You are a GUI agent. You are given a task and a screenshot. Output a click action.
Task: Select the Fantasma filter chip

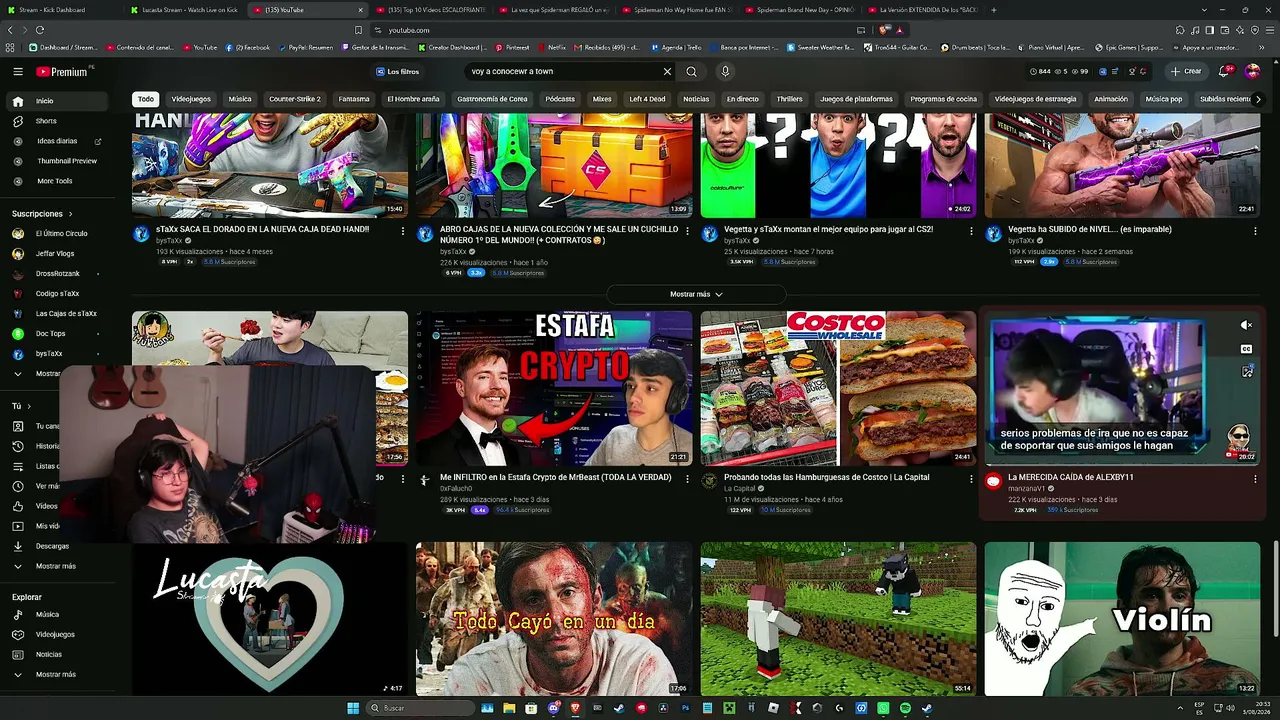(x=354, y=99)
